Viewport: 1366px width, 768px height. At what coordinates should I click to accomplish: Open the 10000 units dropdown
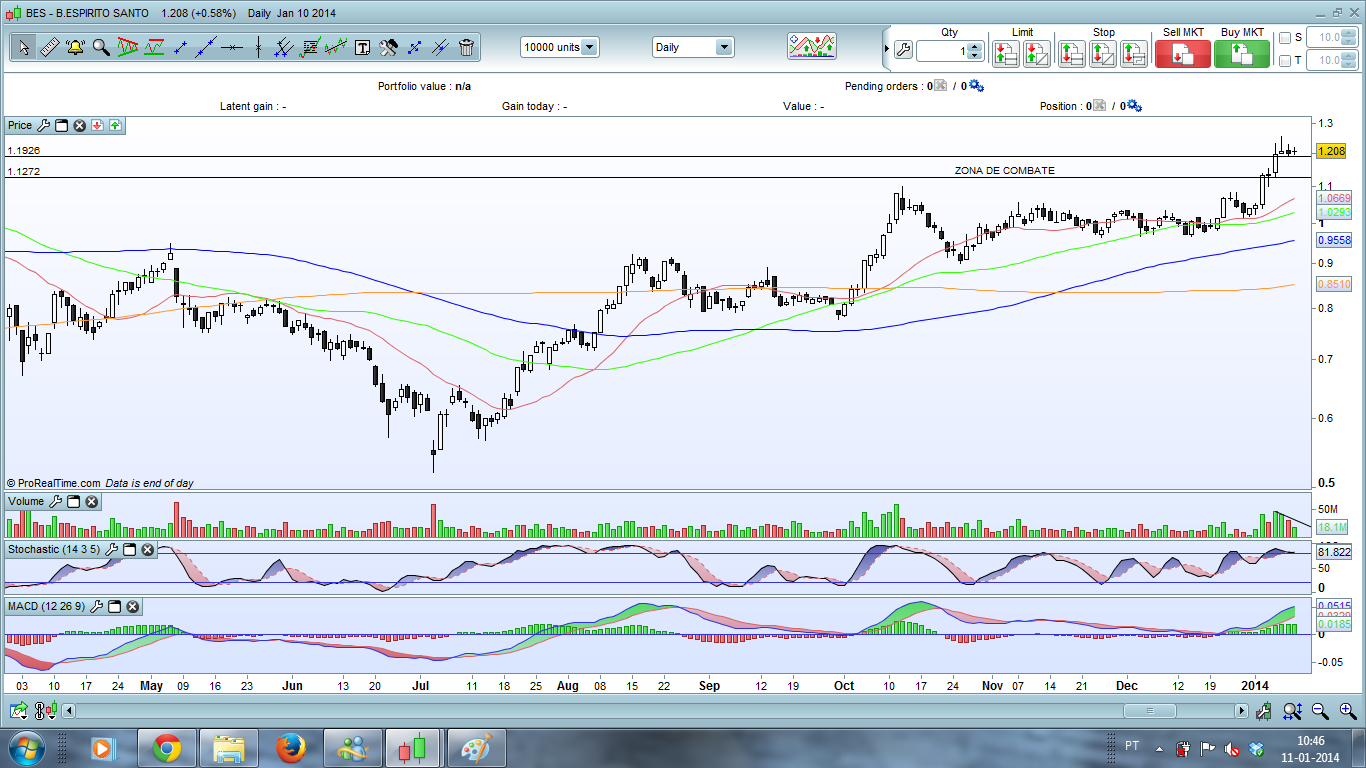[x=590, y=47]
